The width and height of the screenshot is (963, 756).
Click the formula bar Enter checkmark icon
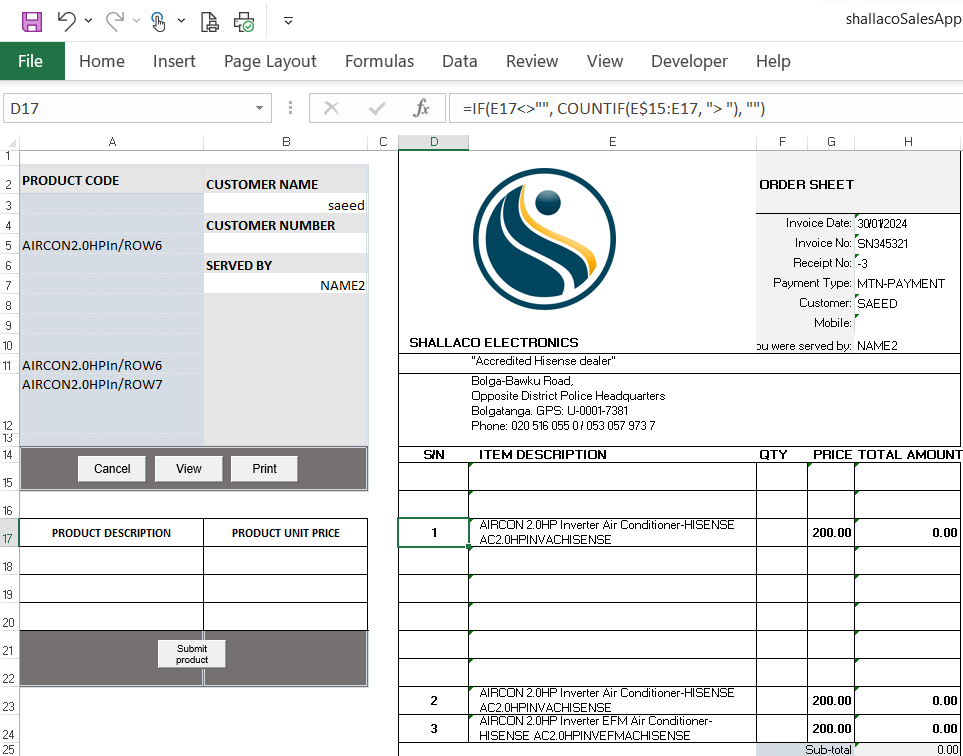(376, 109)
